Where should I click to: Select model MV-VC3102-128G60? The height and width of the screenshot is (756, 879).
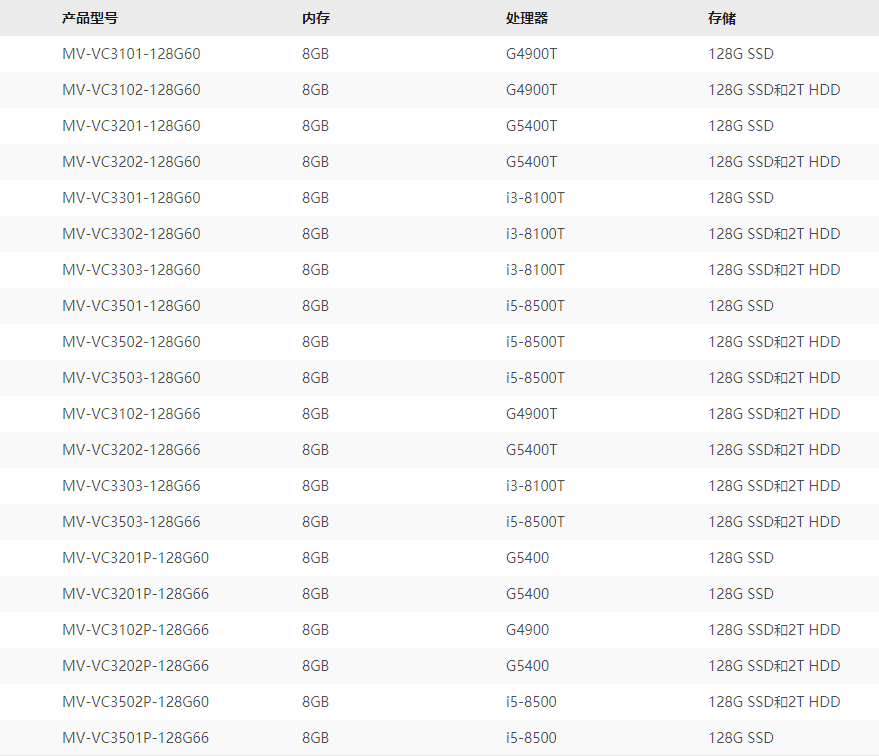tap(131, 90)
